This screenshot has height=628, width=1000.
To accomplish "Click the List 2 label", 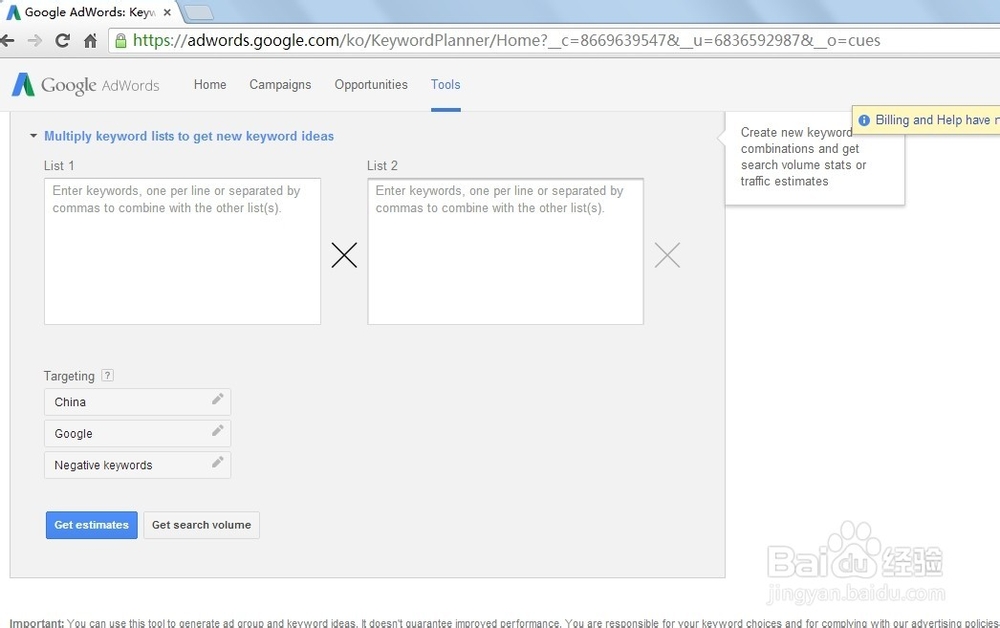I will [383, 166].
